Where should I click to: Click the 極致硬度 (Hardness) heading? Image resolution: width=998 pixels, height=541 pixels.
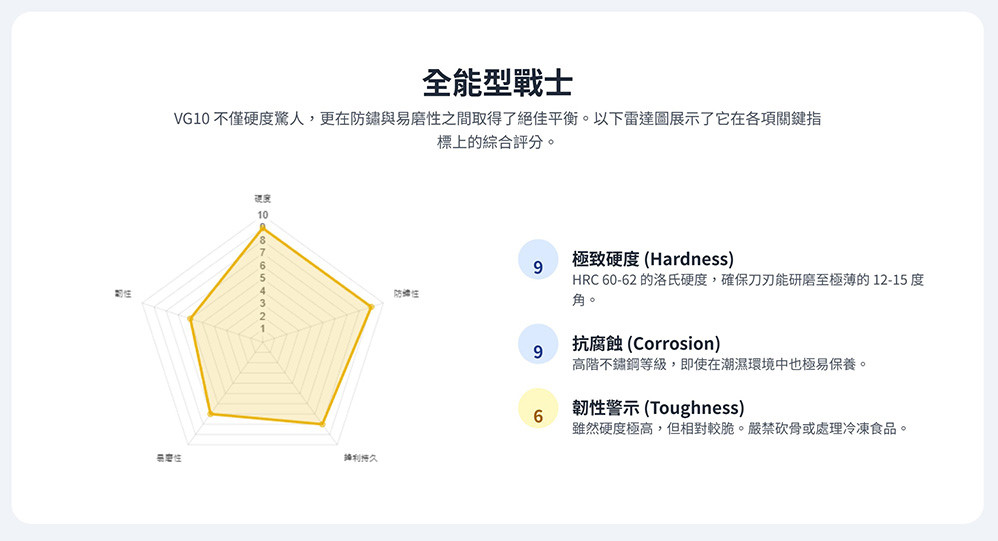tap(652, 258)
